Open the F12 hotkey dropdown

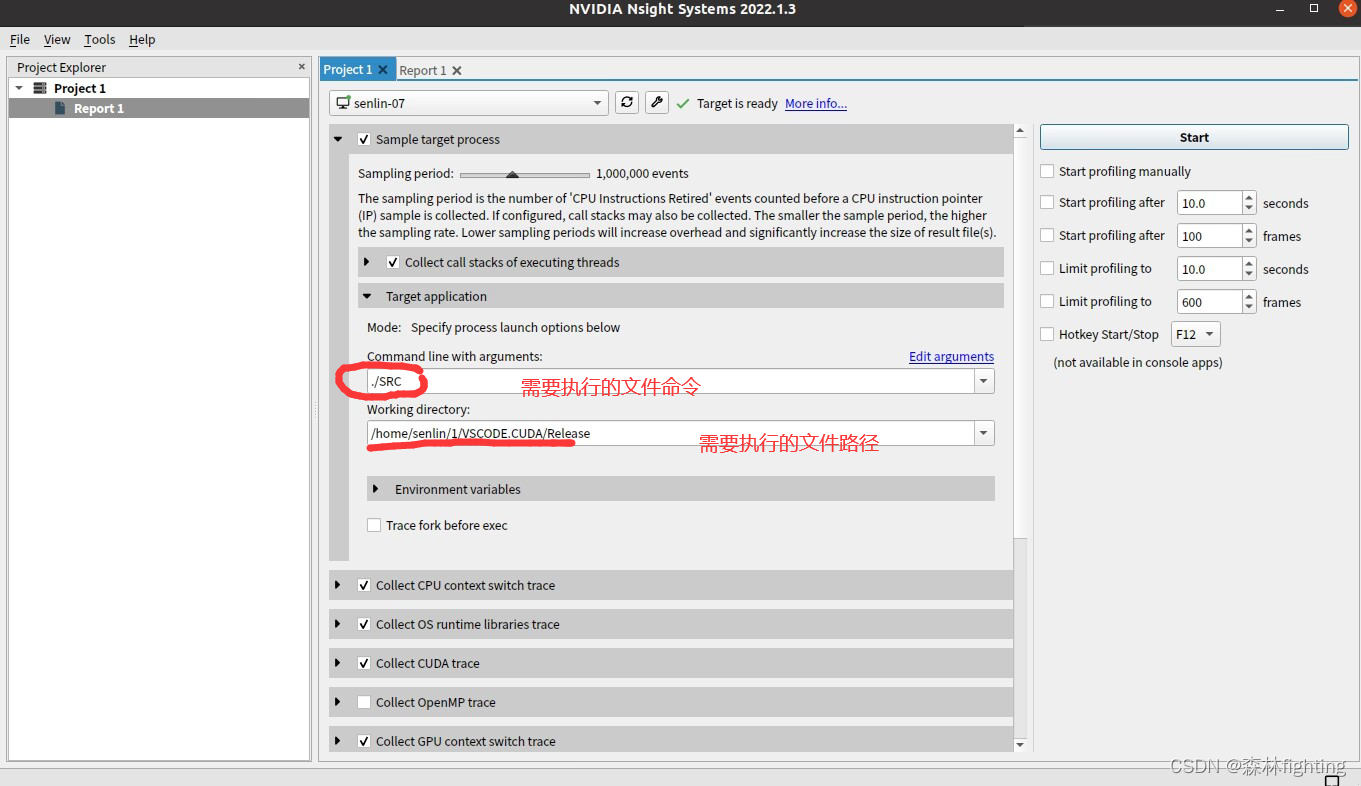(1196, 334)
